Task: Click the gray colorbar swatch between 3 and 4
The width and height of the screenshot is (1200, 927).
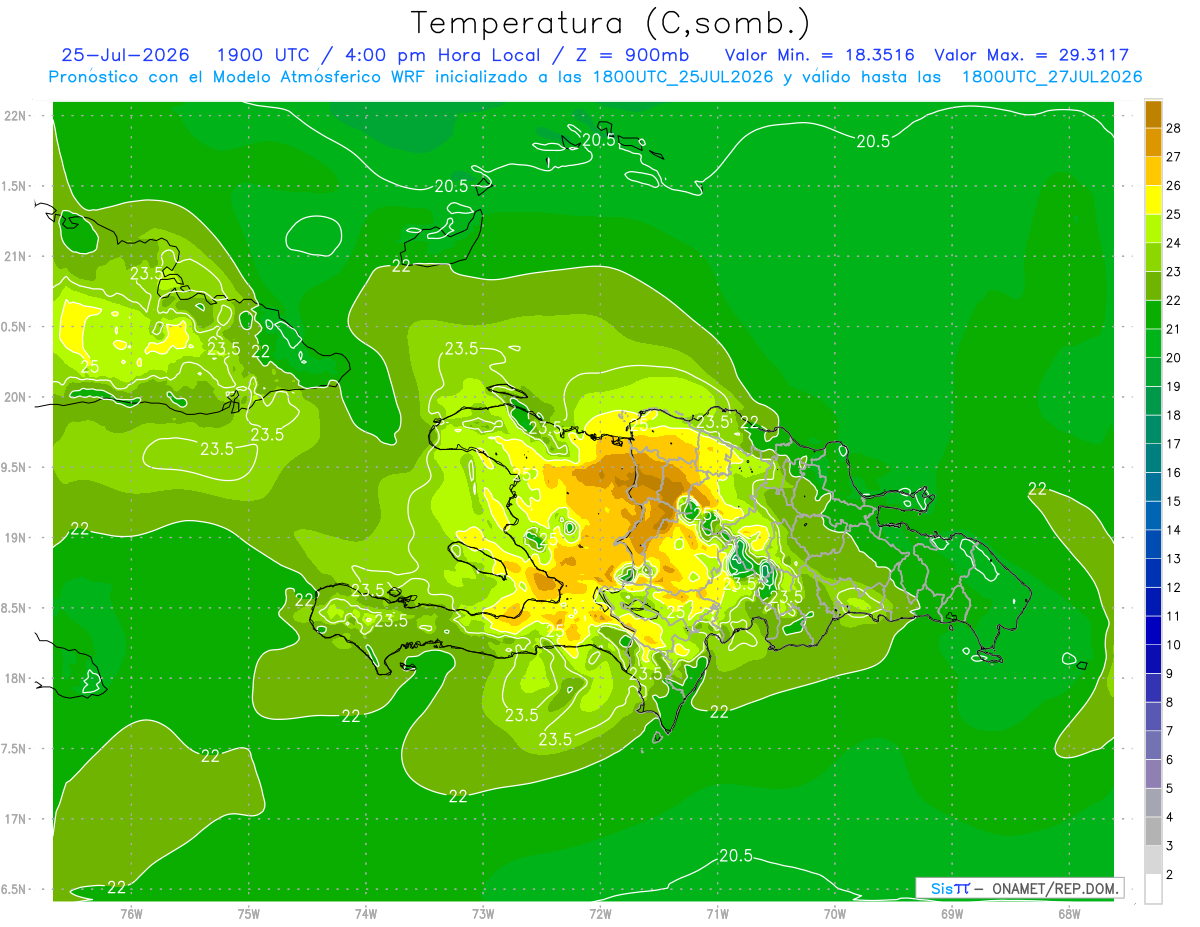Action: tap(1153, 831)
